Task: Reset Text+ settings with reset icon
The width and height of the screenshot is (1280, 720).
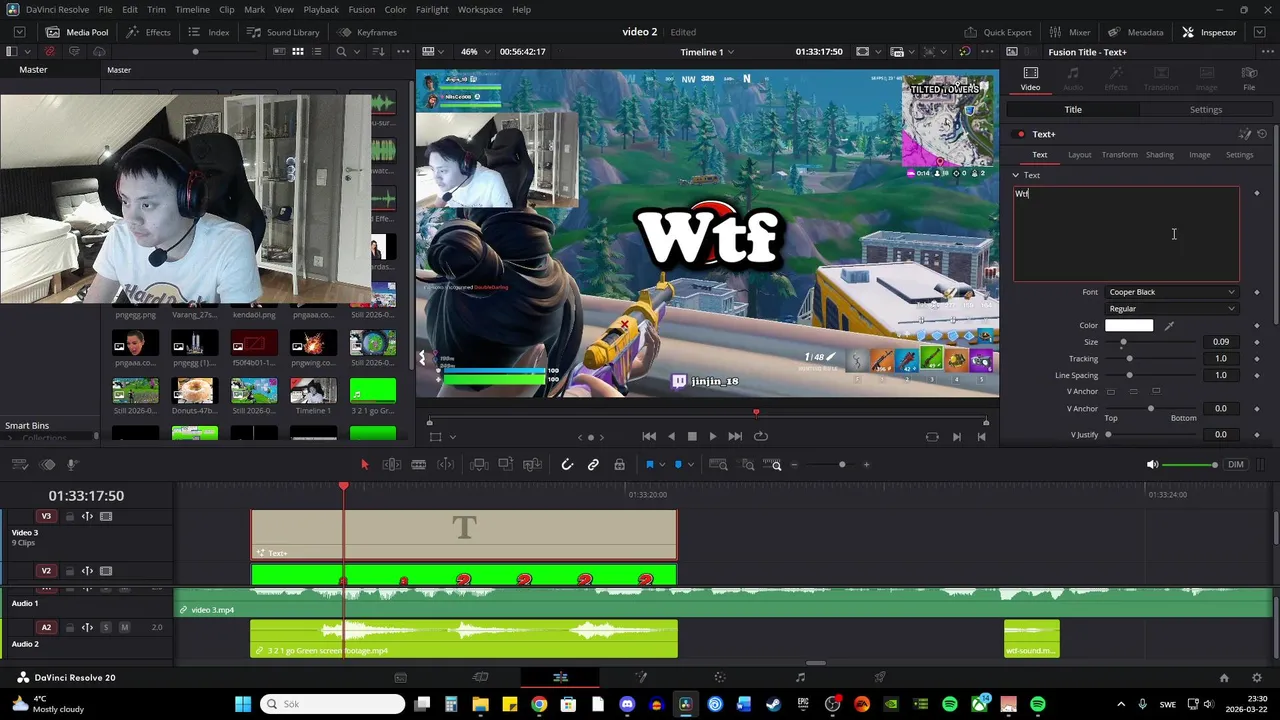Action: (x=1262, y=134)
